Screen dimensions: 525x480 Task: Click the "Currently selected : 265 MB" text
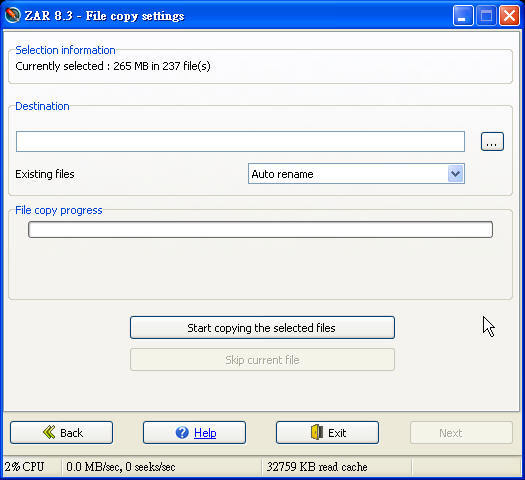tap(82, 66)
